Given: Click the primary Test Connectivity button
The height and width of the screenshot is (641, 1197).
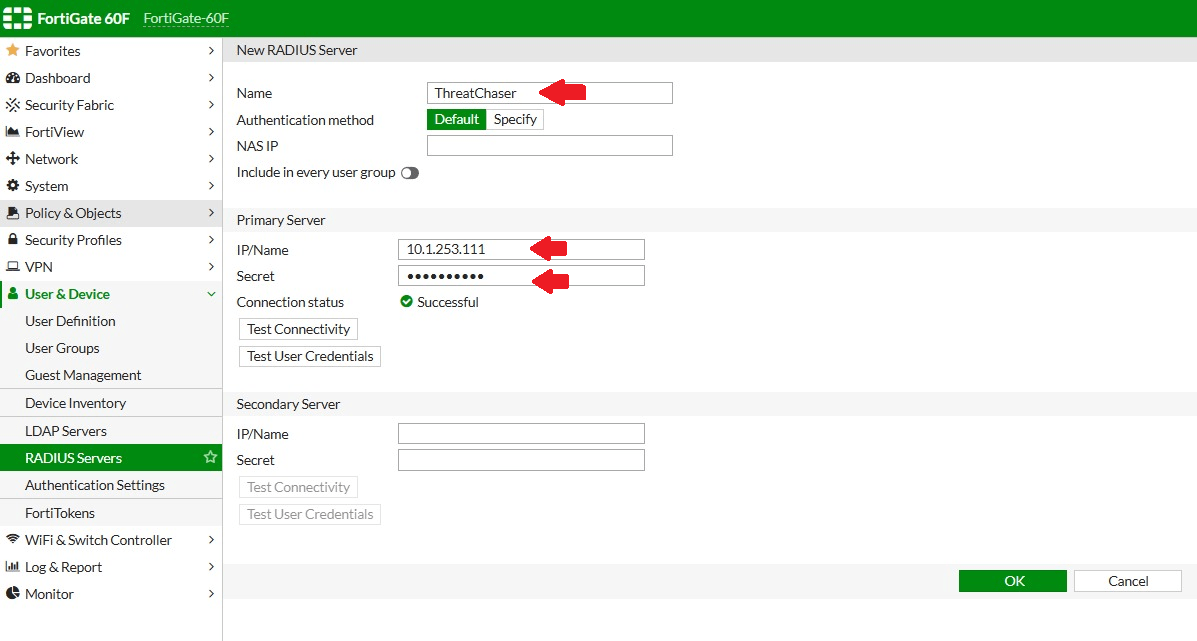Looking at the screenshot, I should click(x=298, y=329).
